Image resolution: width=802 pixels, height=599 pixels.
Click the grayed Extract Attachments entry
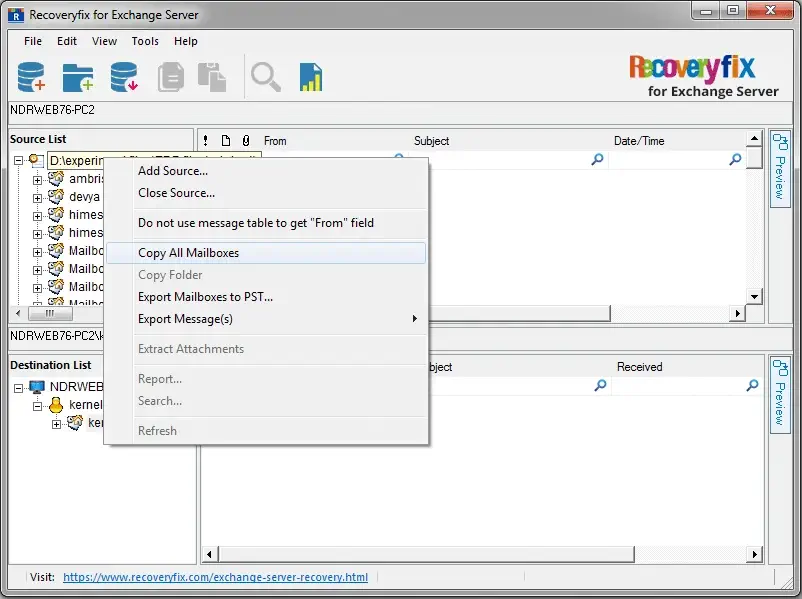pyautogui.click(x=266, y=349)
